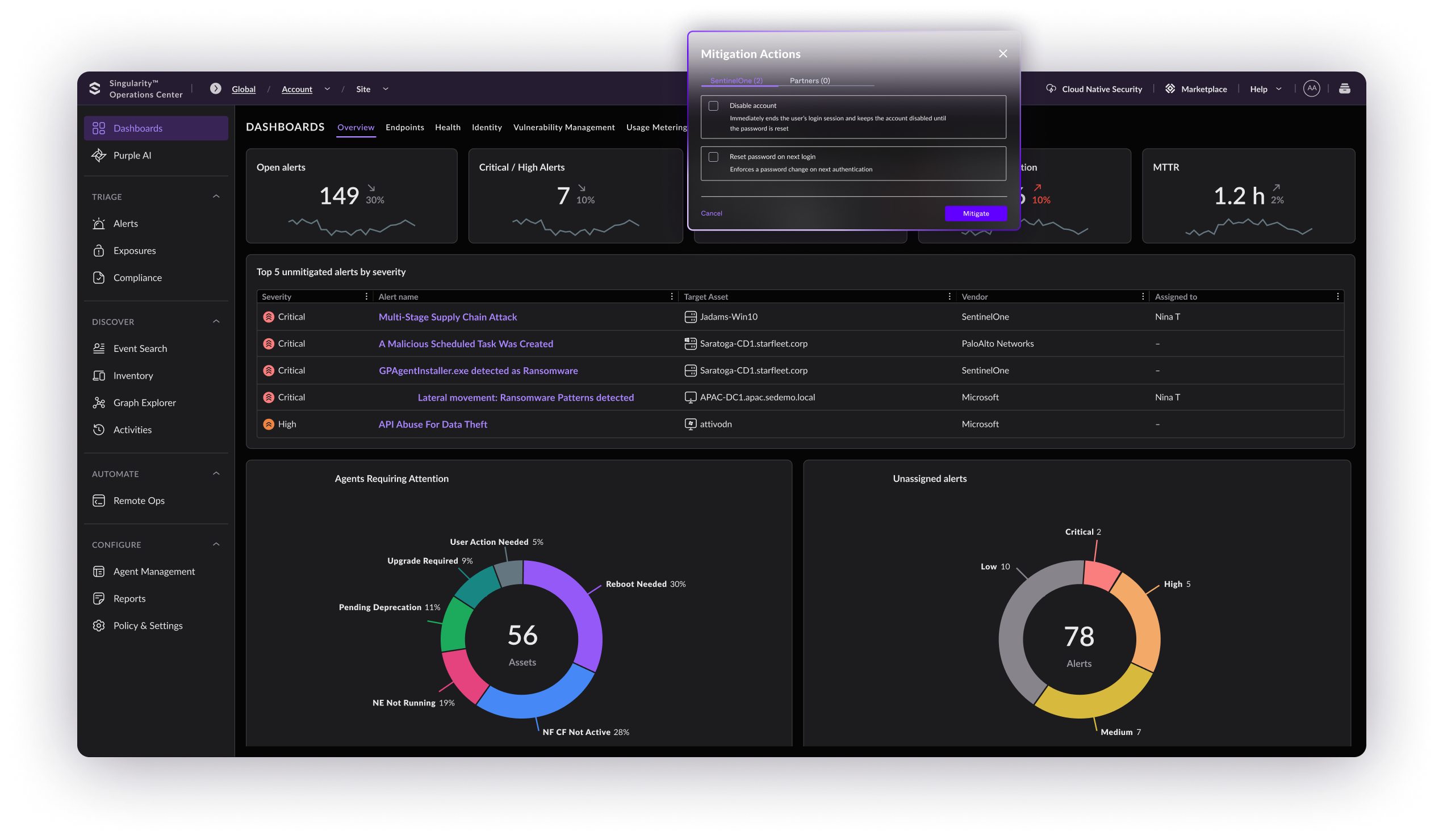Open Severity column options menu
The height and width of the screenshot is (840, 1443).
pyautogui.click(x=366, y=296)
